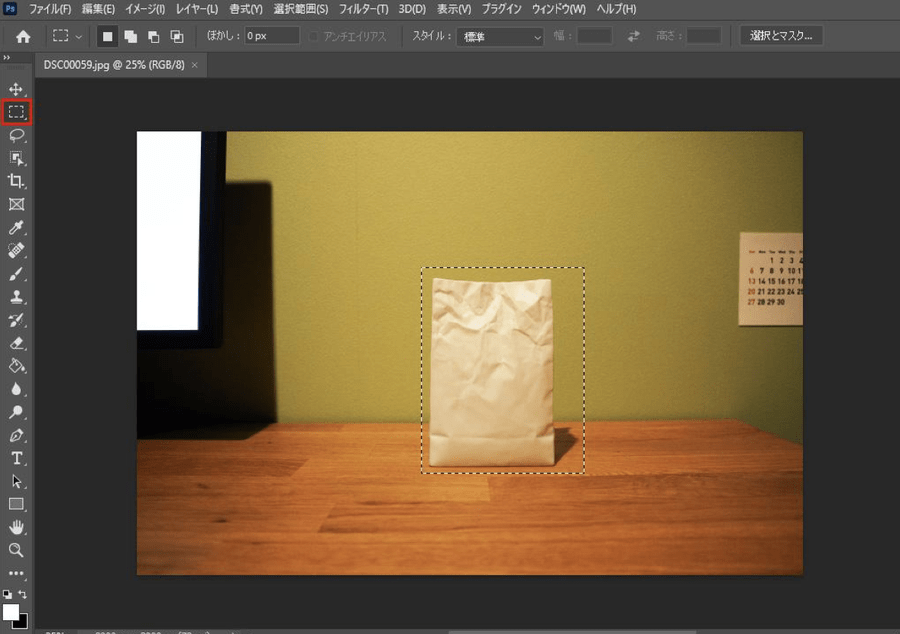This screenshot has height=634, width=900.
Task: Open the 書式(Y) menu
Action: tap(246, 9)
